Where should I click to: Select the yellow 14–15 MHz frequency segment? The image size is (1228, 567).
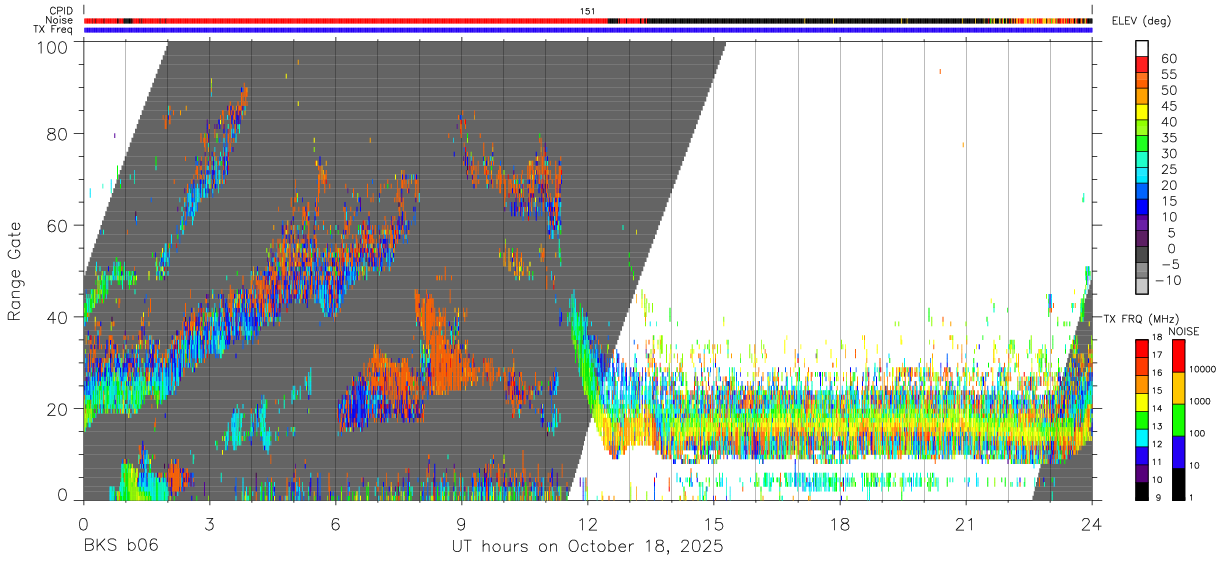tap(1142, 401)
